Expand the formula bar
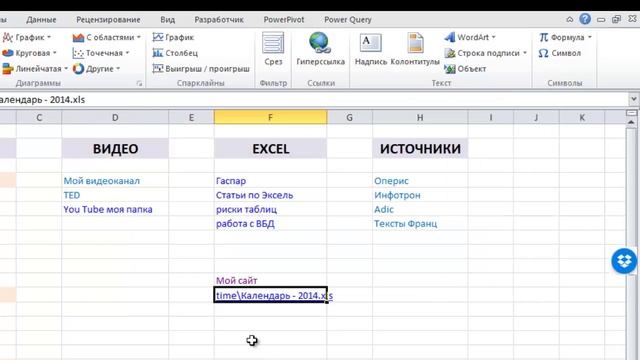The height and width of the screenshot is (360, 640). click(633, 99)
